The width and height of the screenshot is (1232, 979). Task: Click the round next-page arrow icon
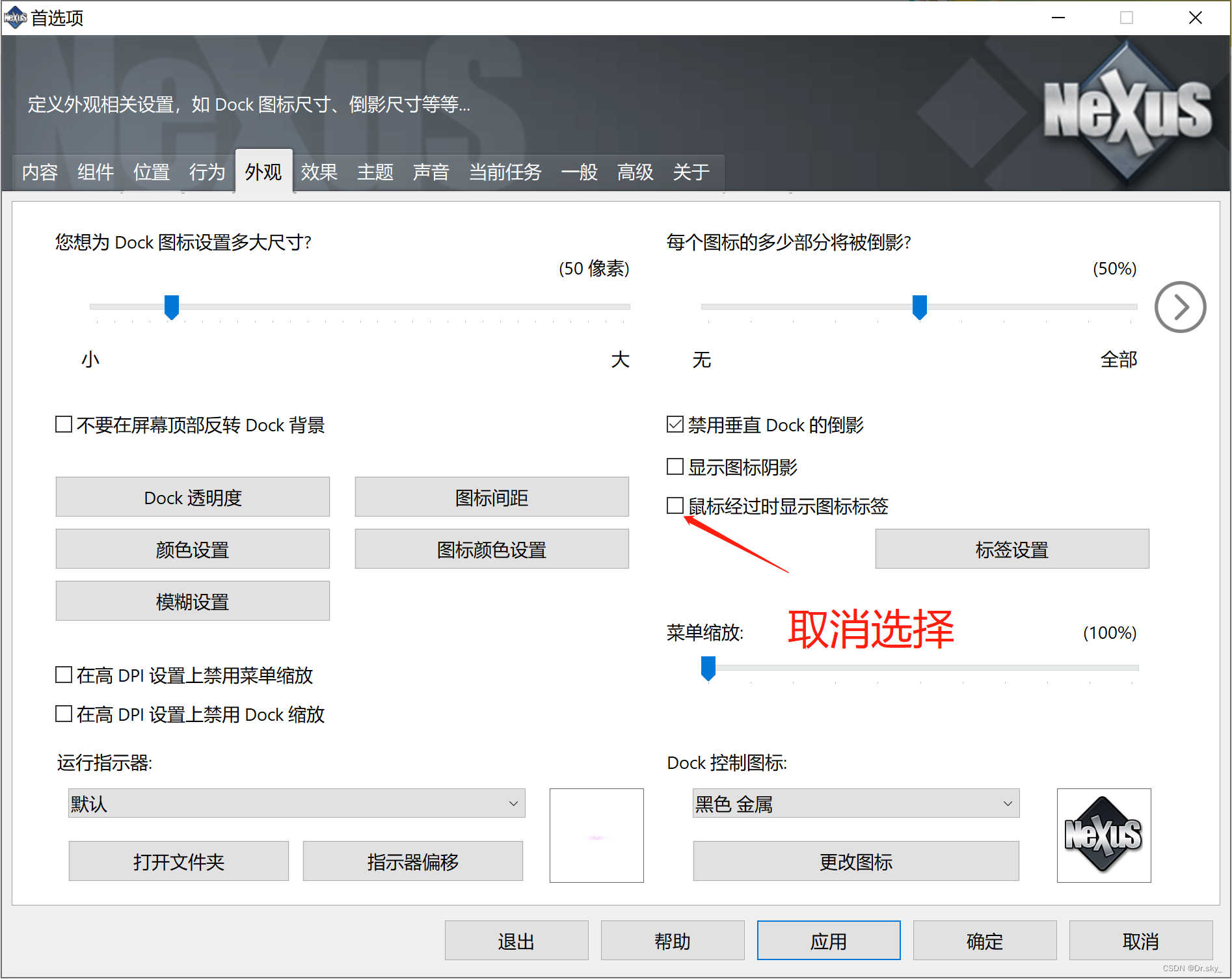tap(1180, 307)
